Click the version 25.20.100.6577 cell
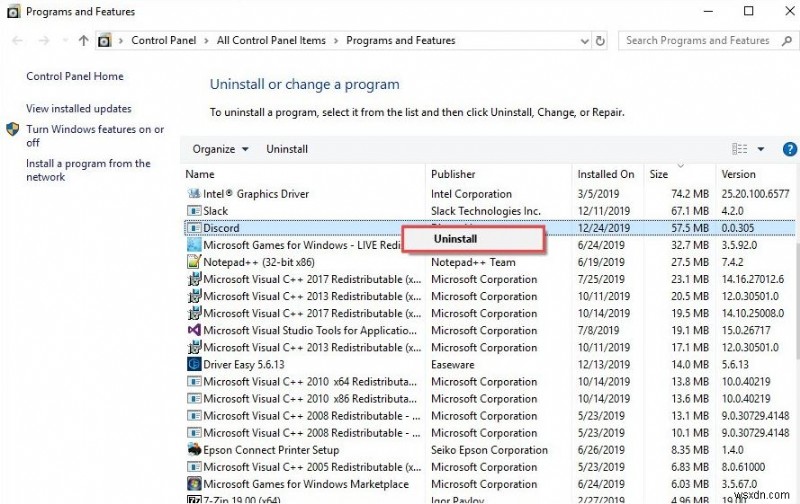This screenshot has width=800, height=504. pyautogui.click(x=755, y=194)
